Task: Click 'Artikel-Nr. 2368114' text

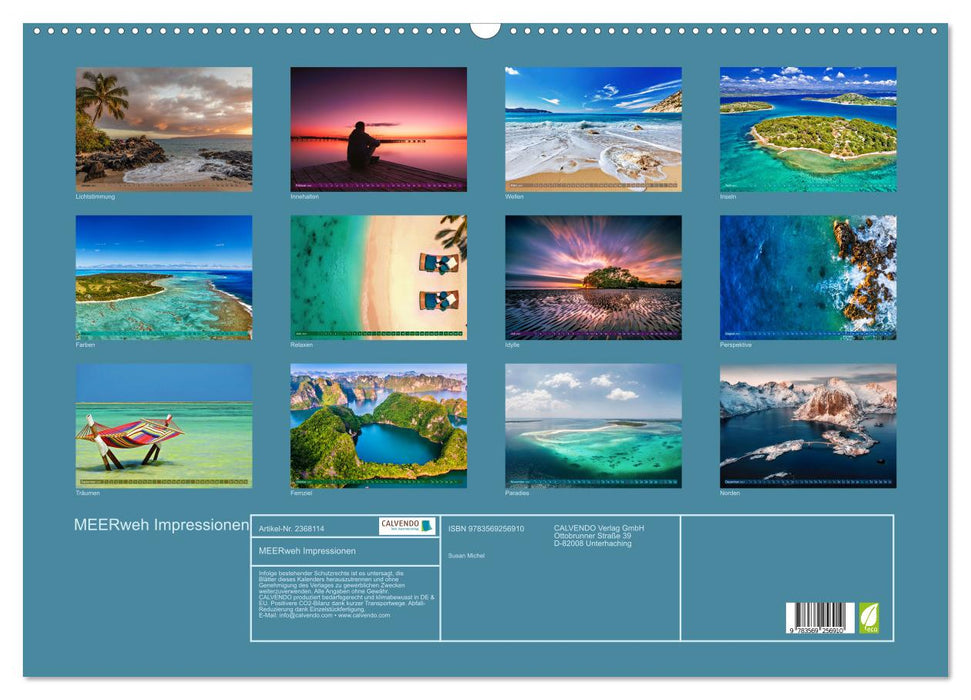Action: coord(291,528)
